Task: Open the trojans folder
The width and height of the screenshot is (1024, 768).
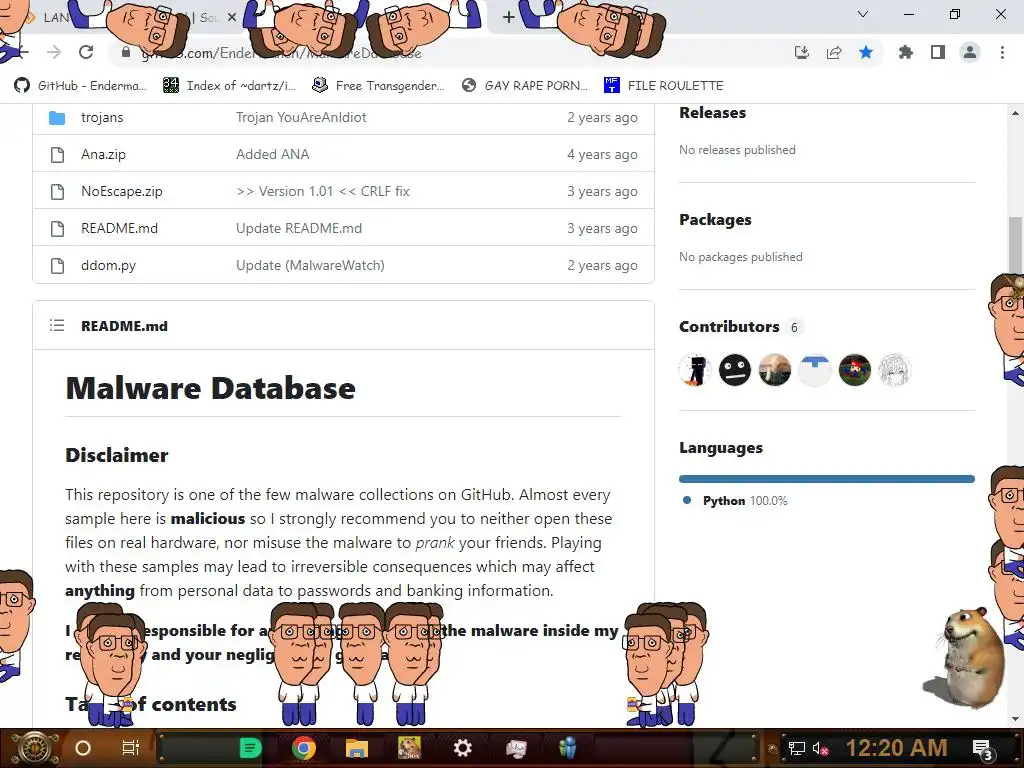Action: (102, 118)
